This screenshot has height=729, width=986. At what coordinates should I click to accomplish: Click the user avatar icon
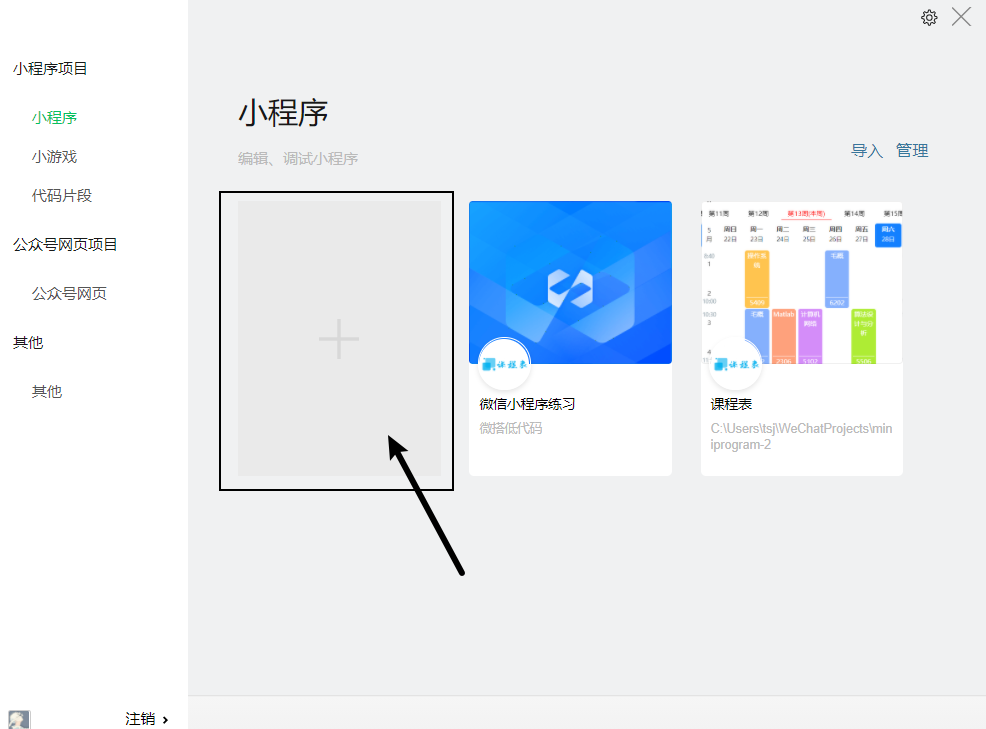pos(19,720)
